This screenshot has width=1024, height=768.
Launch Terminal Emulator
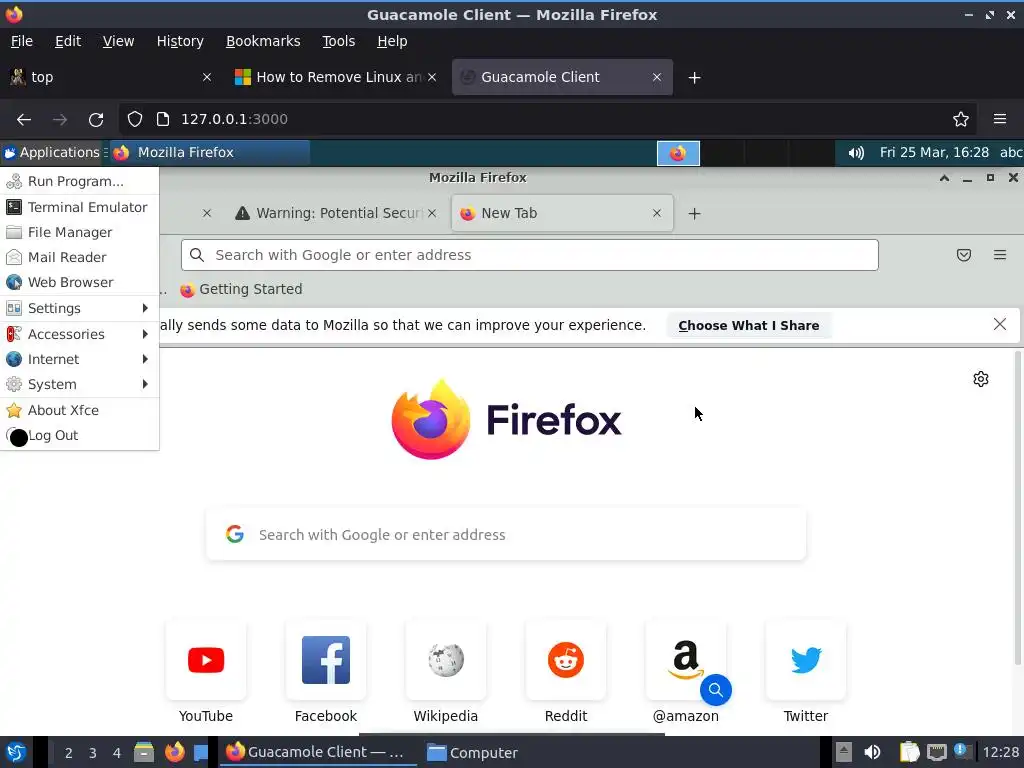click(80, 207)
